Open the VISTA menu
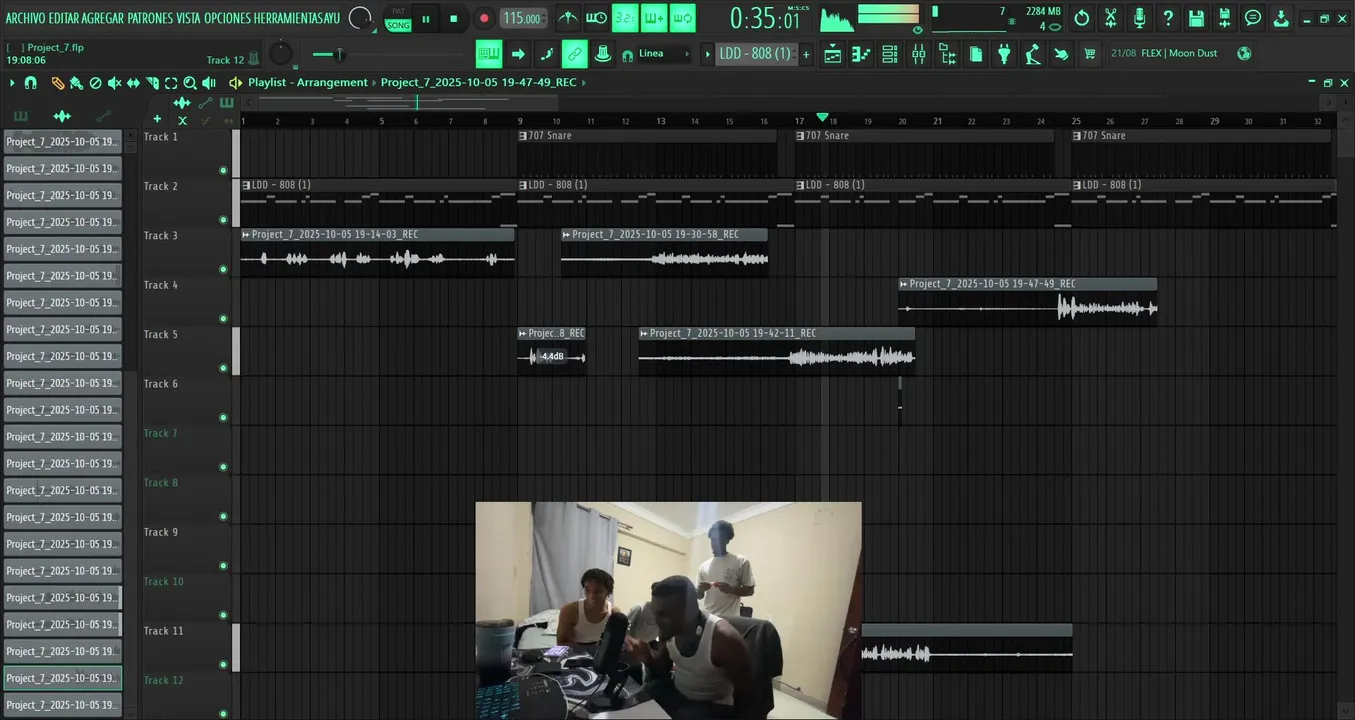The width and height of the screenshot is (1355, 720). [188, 18]
